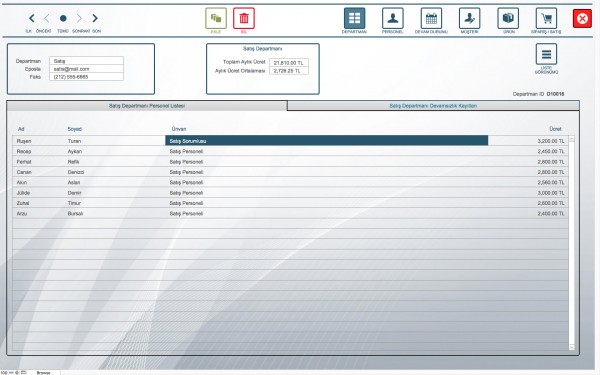Go to next record with SONRAKİ arrow
The width and height of the screenshot is (600, 375).
79,18
